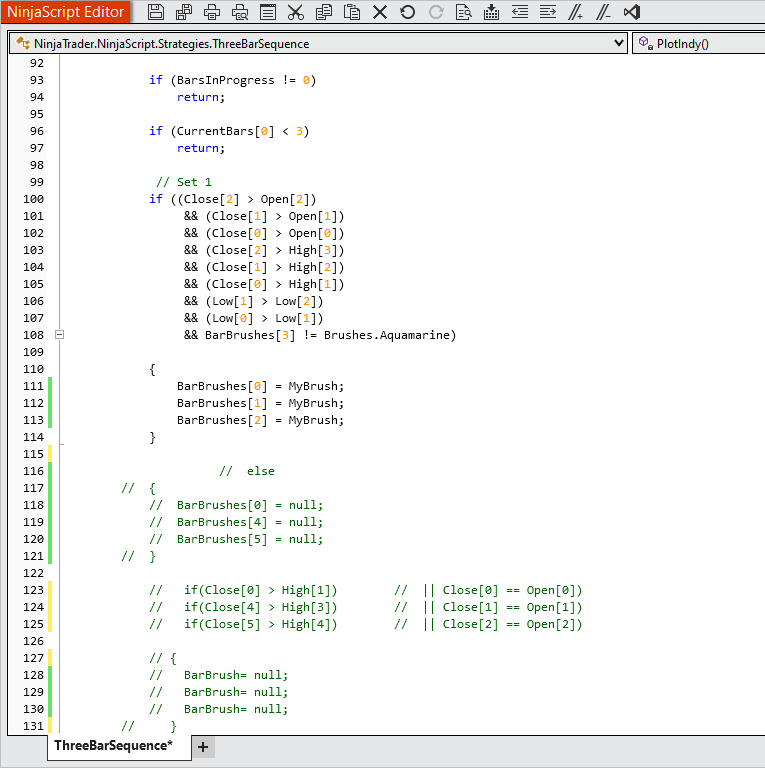Compile the script using the toolbar icon

click(x=491, y=13)
